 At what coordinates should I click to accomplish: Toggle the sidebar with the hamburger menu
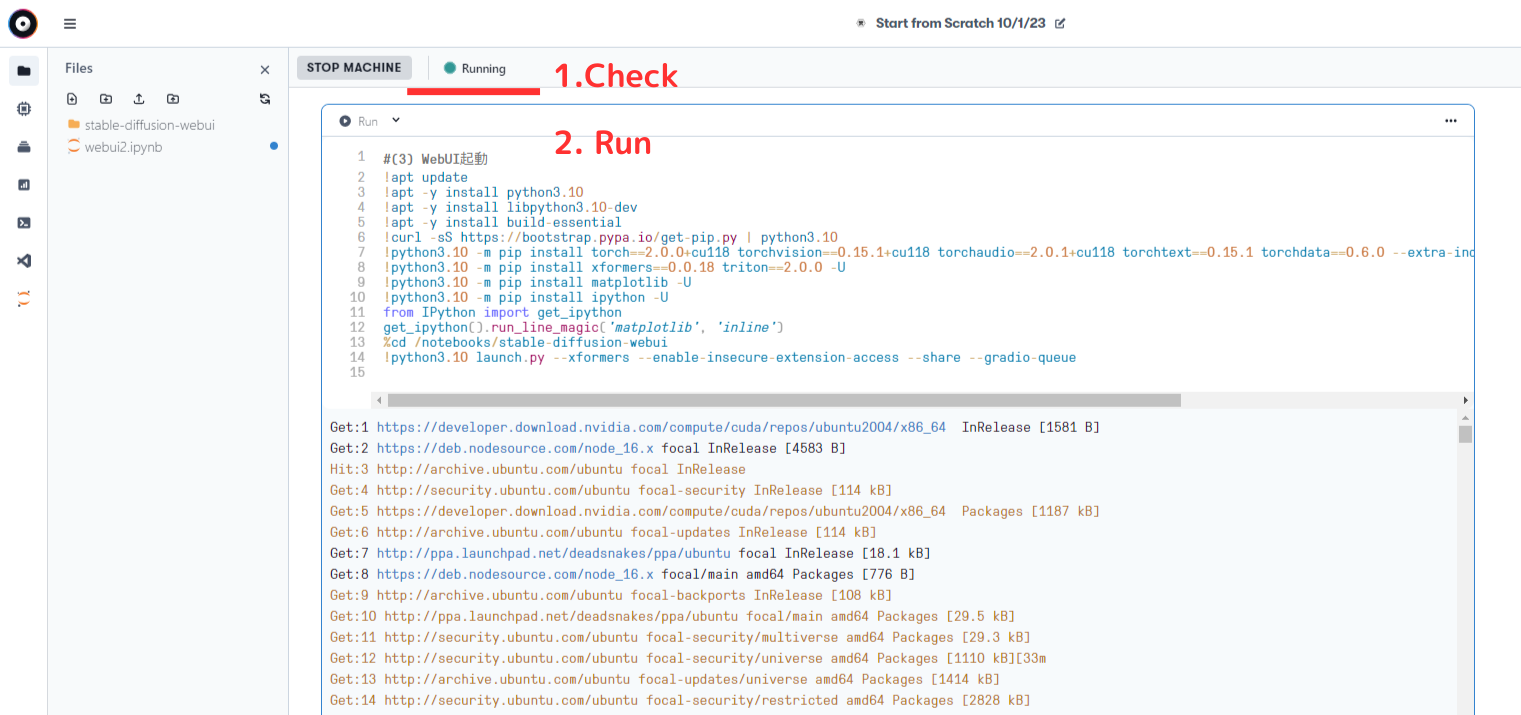(68, 23)
